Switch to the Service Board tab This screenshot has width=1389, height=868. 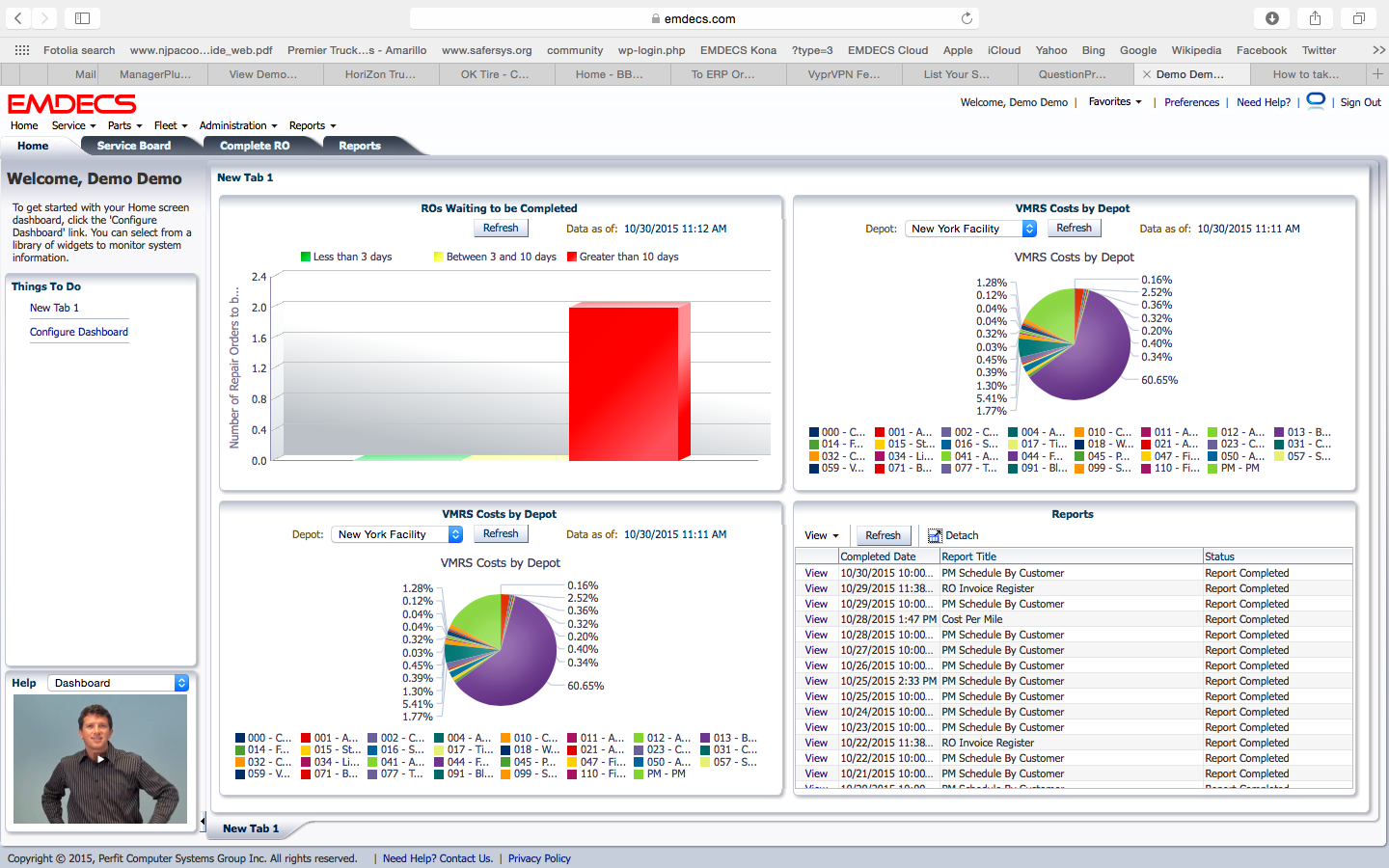coord(134,146)
